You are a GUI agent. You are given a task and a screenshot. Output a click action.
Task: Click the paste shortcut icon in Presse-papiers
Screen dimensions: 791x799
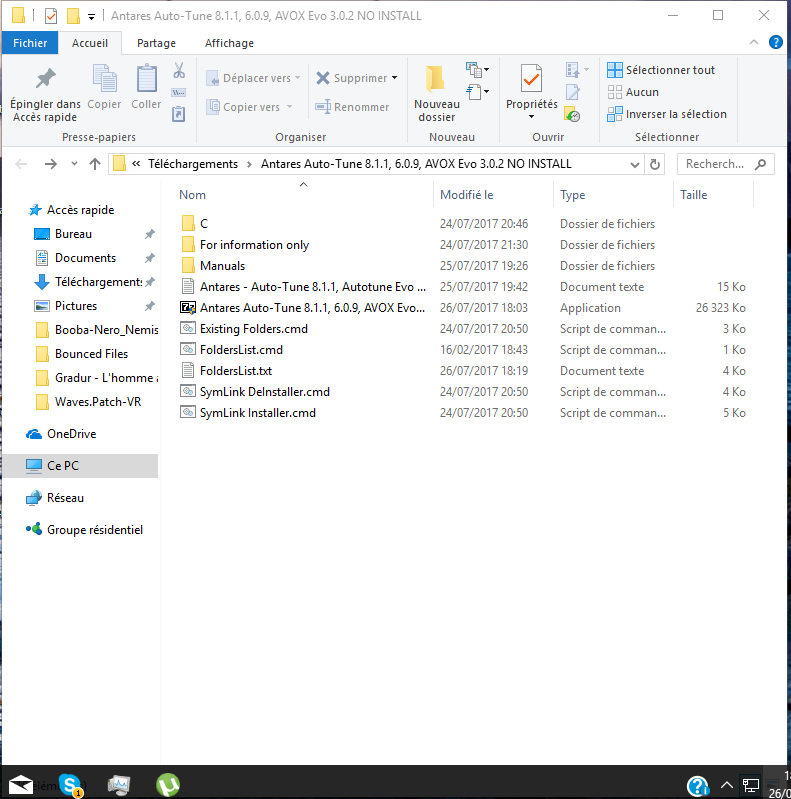[178, 114]
